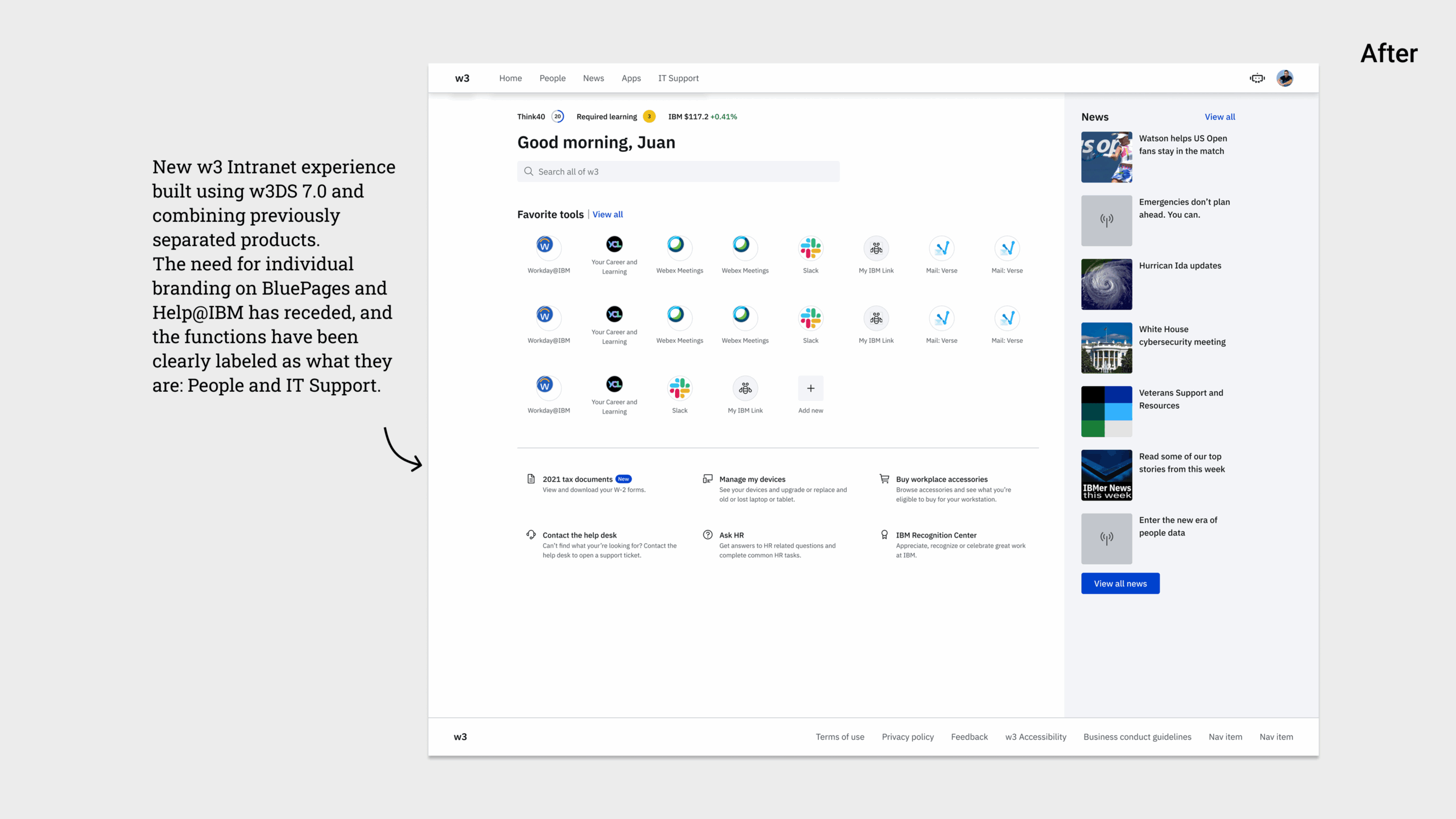Open leftmost Mail: Verse in middle row

coord(942,318)
